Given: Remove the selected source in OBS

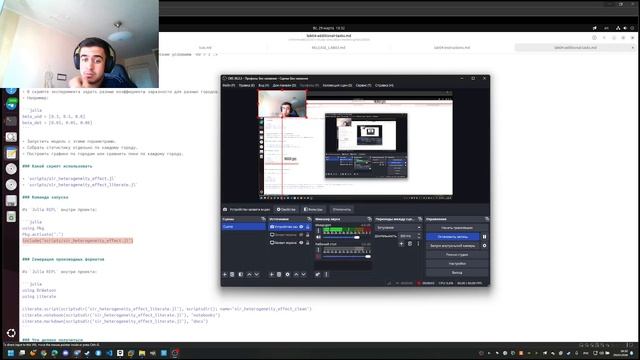Looking at the screenshot, I should 279,275.
